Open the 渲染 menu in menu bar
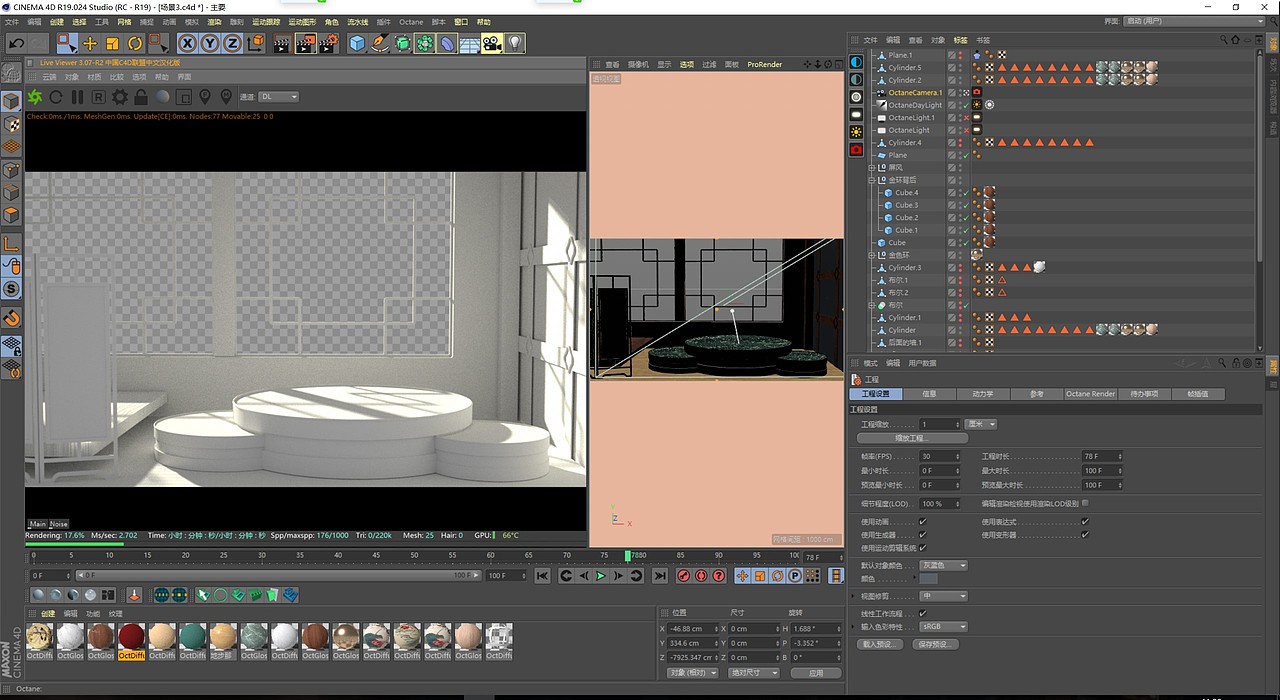Viewport: 1280px width, 700px height. 214,22
